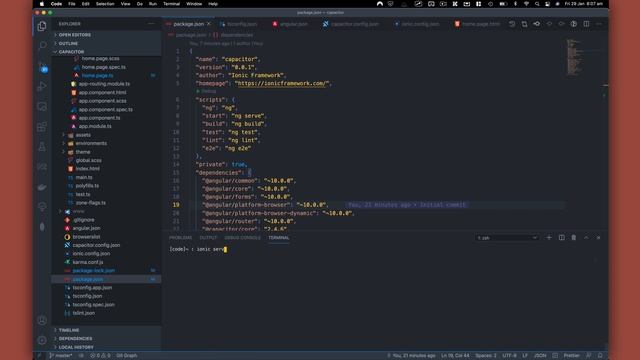Image resolution: width=640 pixels, height=360 pixels.
Task: Open karma.conf.js in explorer
Action: [88, 262]
